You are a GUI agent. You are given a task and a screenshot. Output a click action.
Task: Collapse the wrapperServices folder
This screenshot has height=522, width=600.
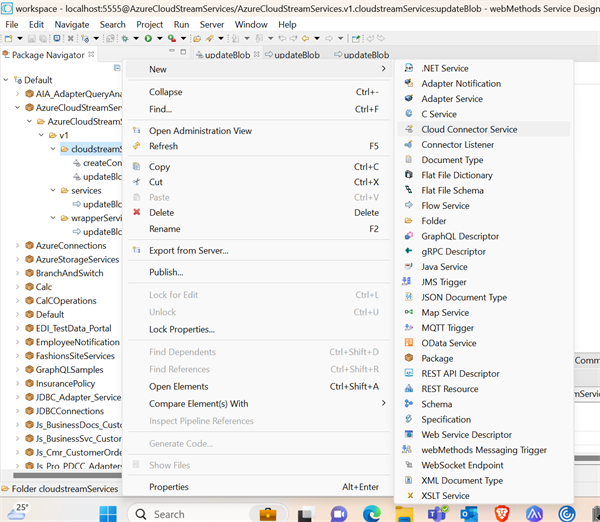point(53,218)
